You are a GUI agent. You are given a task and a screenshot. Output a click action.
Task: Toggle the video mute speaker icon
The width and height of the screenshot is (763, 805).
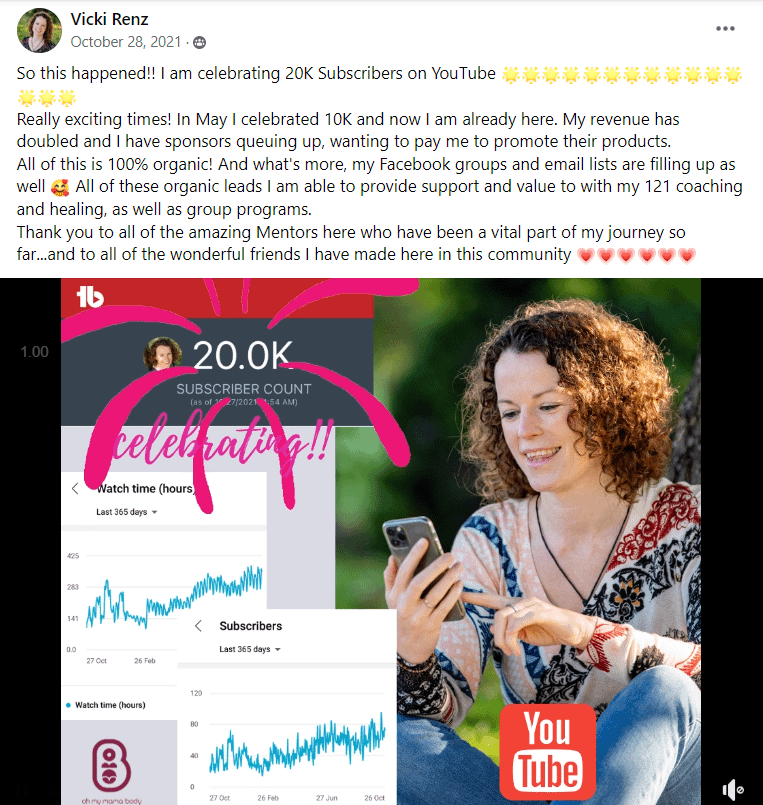click(x=732, y=790)
